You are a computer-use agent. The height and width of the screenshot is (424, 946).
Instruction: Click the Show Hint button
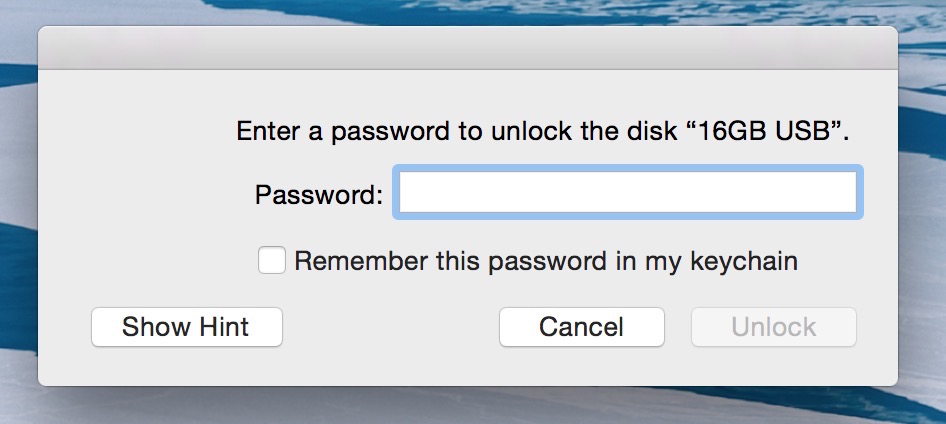[x=186, y=327]
